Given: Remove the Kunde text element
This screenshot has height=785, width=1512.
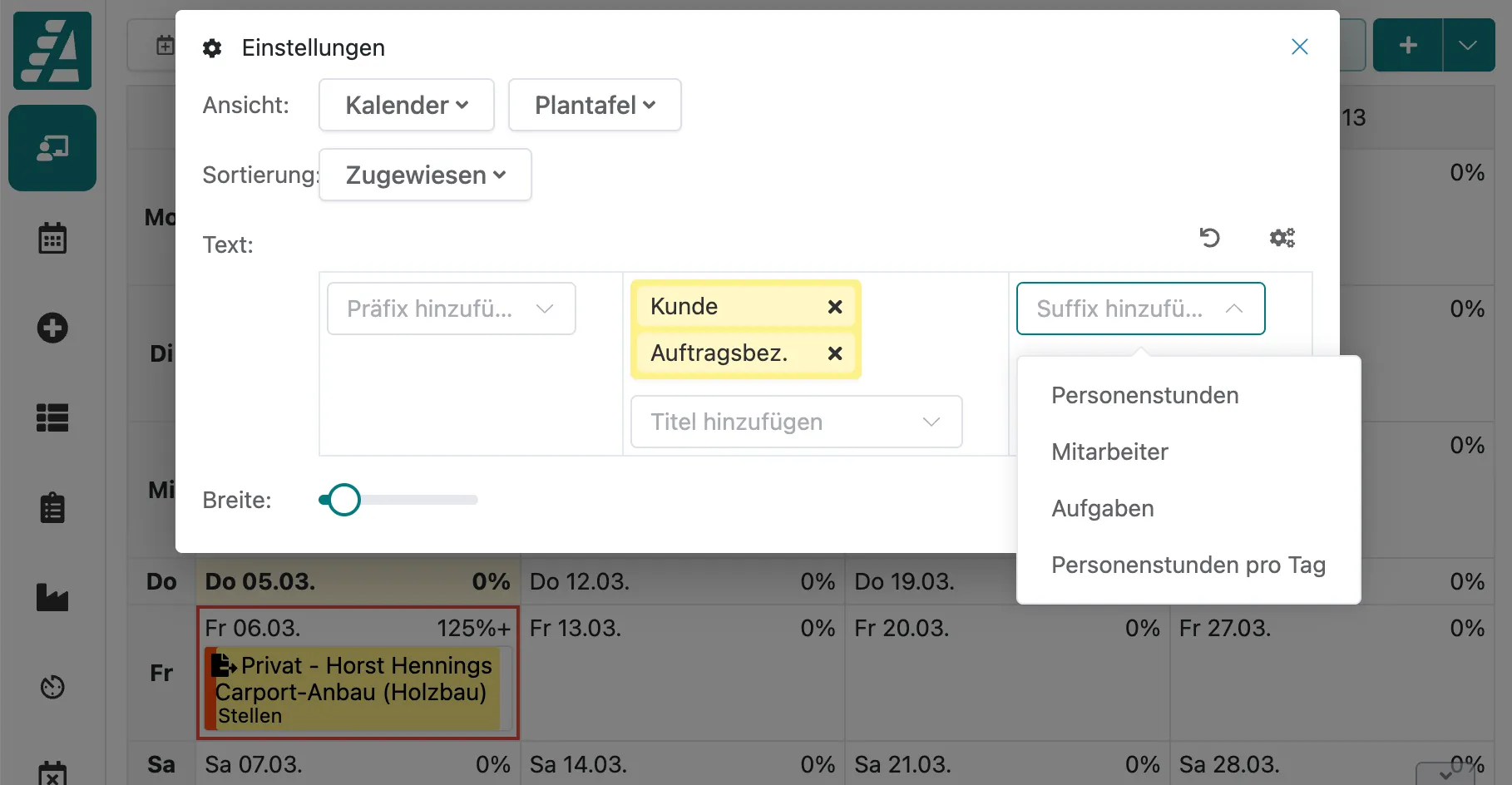Looking at the screenshot, I should click(835, 306).
